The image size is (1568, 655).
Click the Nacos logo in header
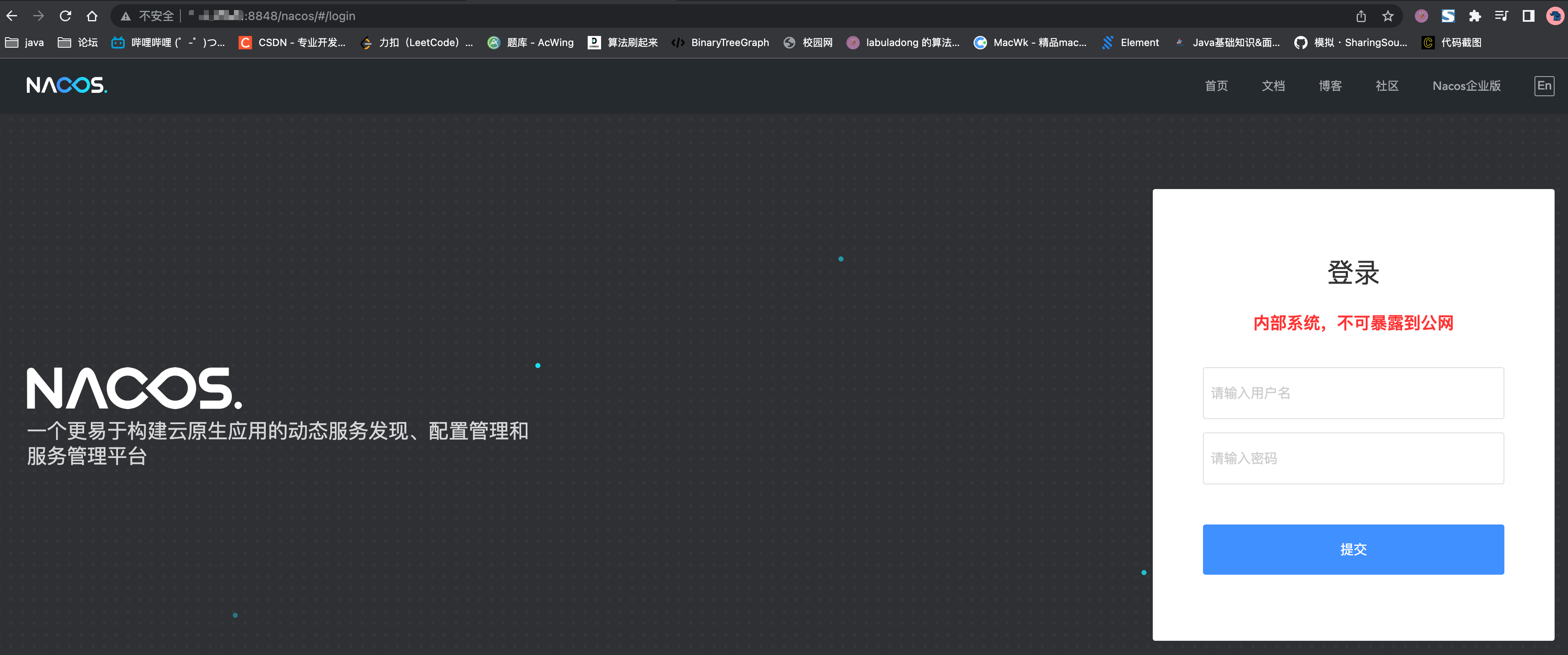point(67,85)
